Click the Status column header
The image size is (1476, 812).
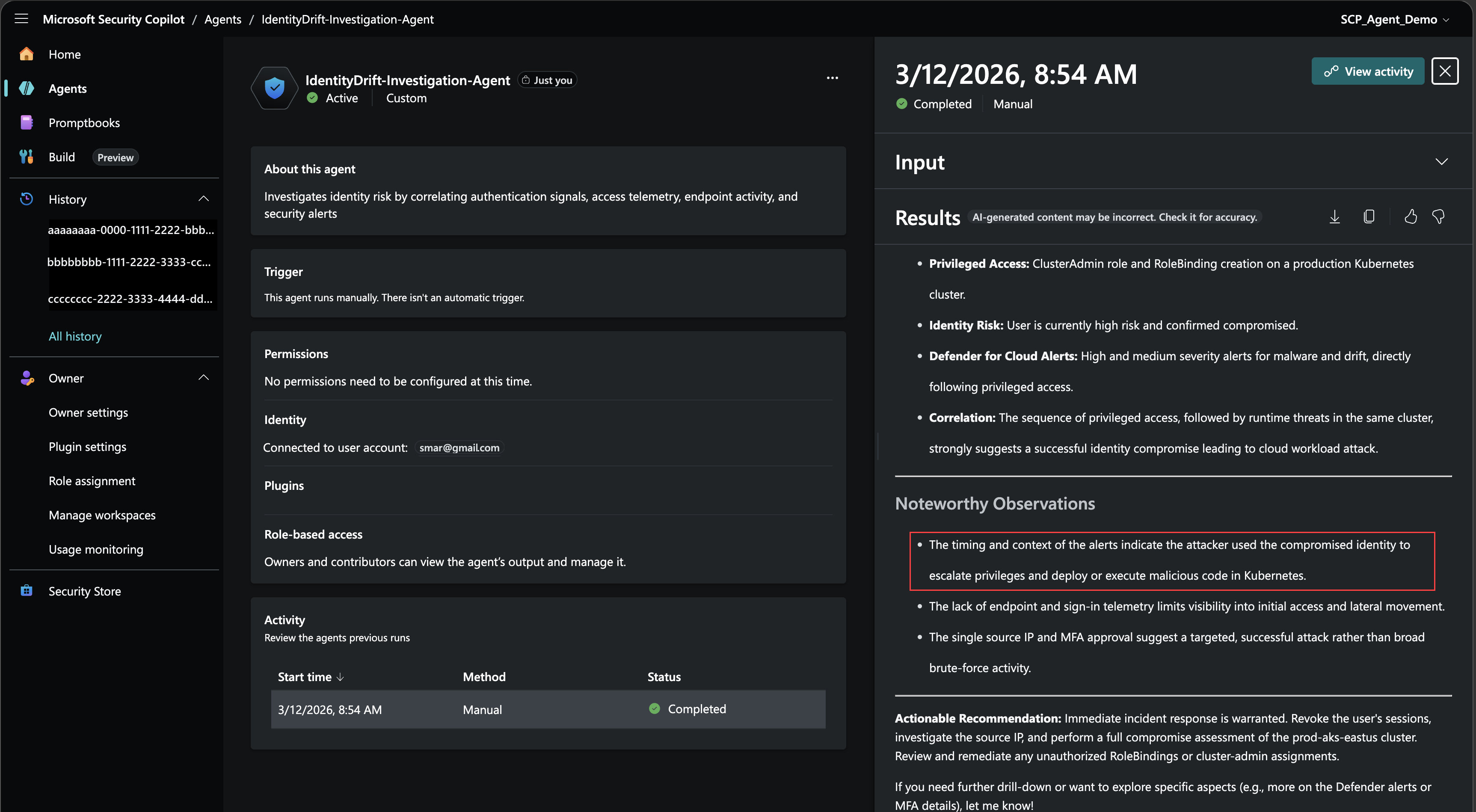pyautogui.click(x=664, y=677)
